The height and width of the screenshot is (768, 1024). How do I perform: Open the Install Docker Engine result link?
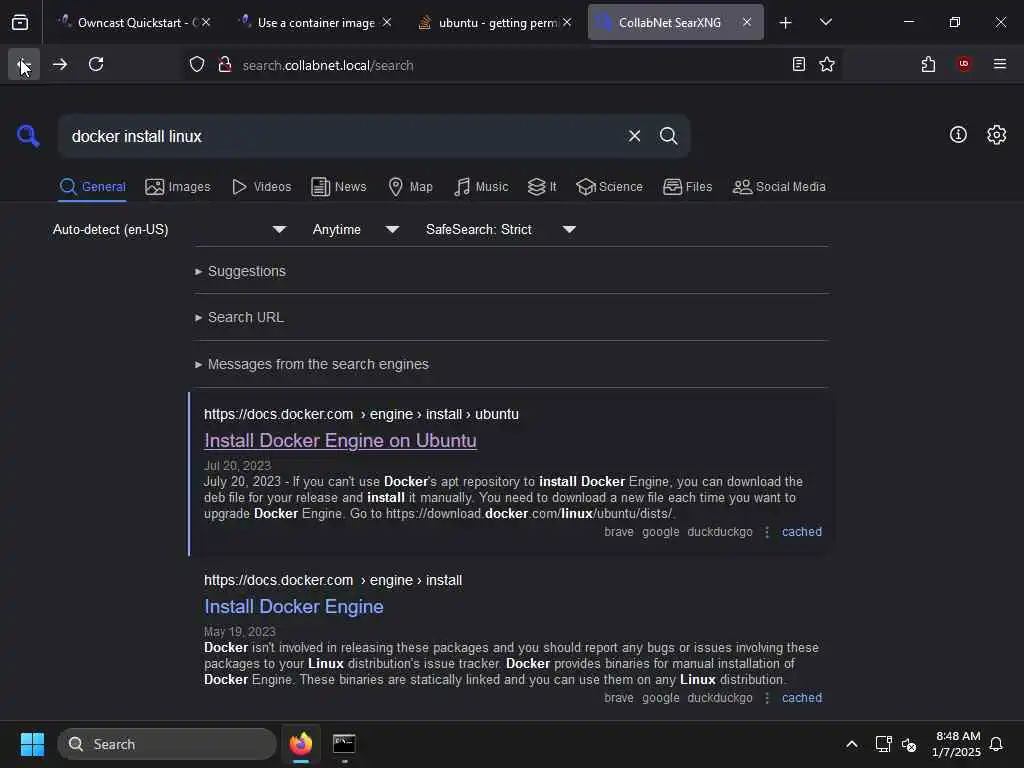click(294, 607)
